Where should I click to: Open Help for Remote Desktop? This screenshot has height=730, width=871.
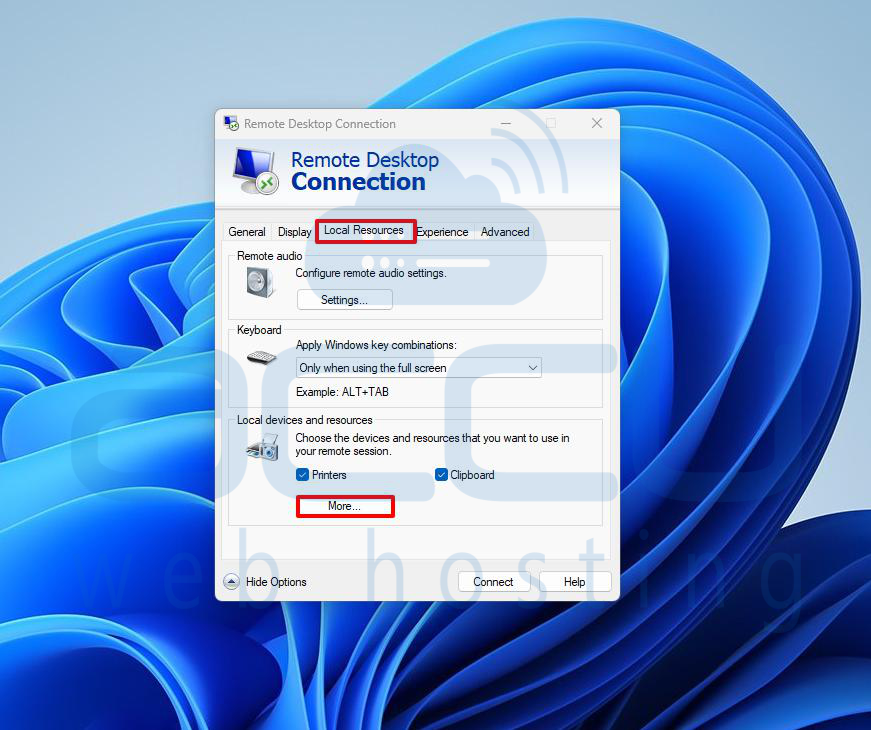(x=575, y=582)
